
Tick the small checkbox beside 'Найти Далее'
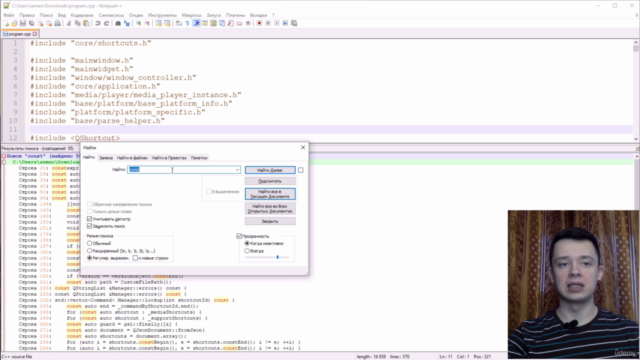(x=301, y=170)
